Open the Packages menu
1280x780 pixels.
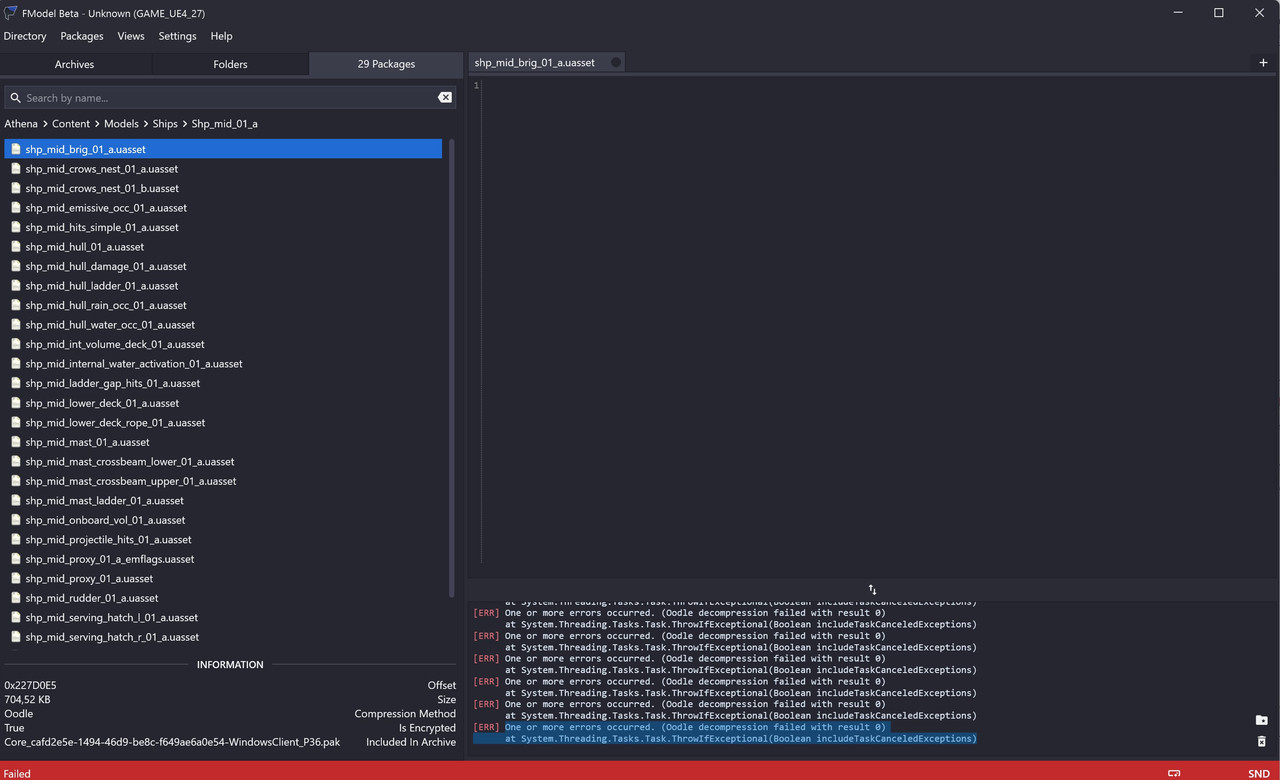point(82,36)
